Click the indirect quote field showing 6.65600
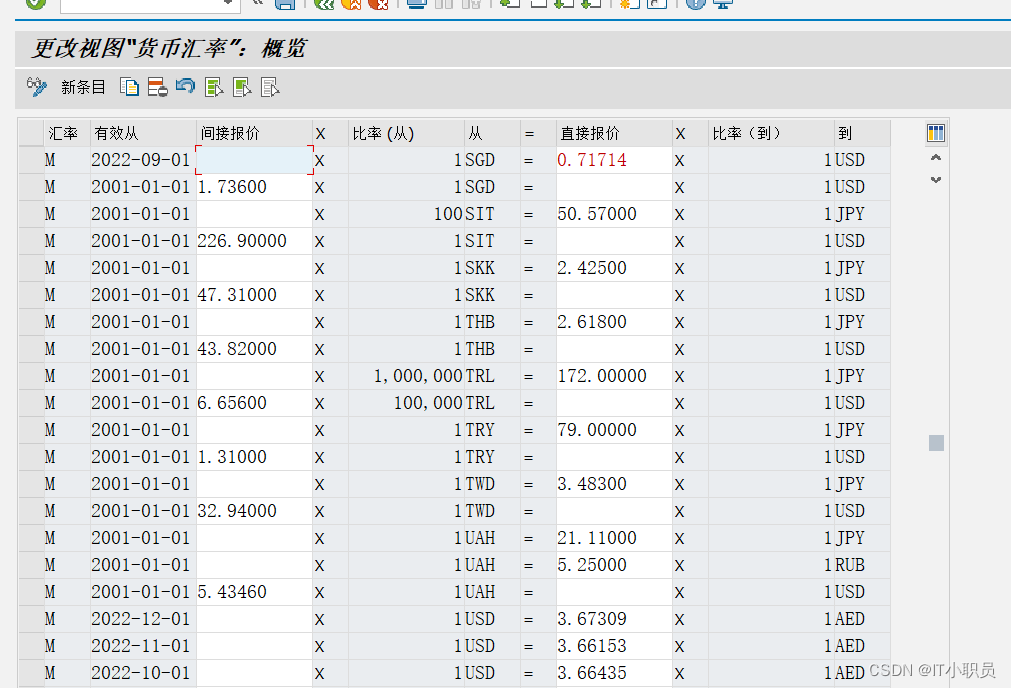 tap(254, 404)
